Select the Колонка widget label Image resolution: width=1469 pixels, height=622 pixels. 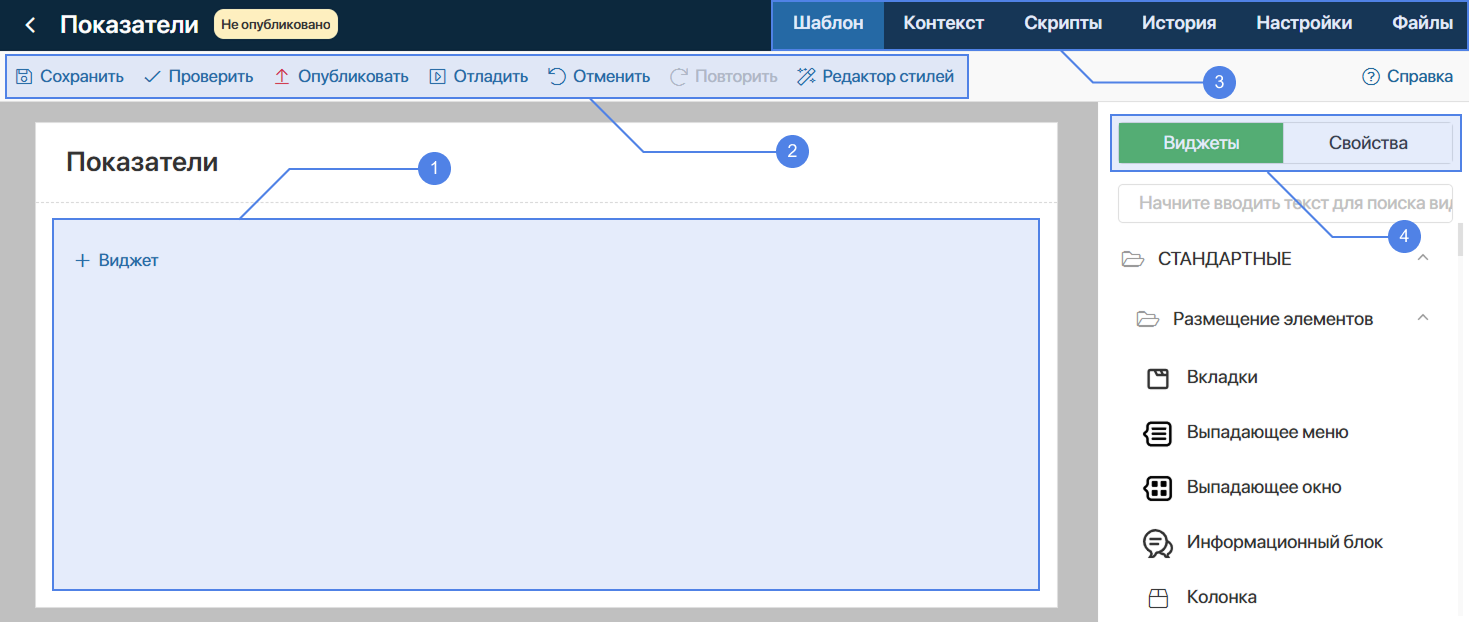tap(1222, 597)
